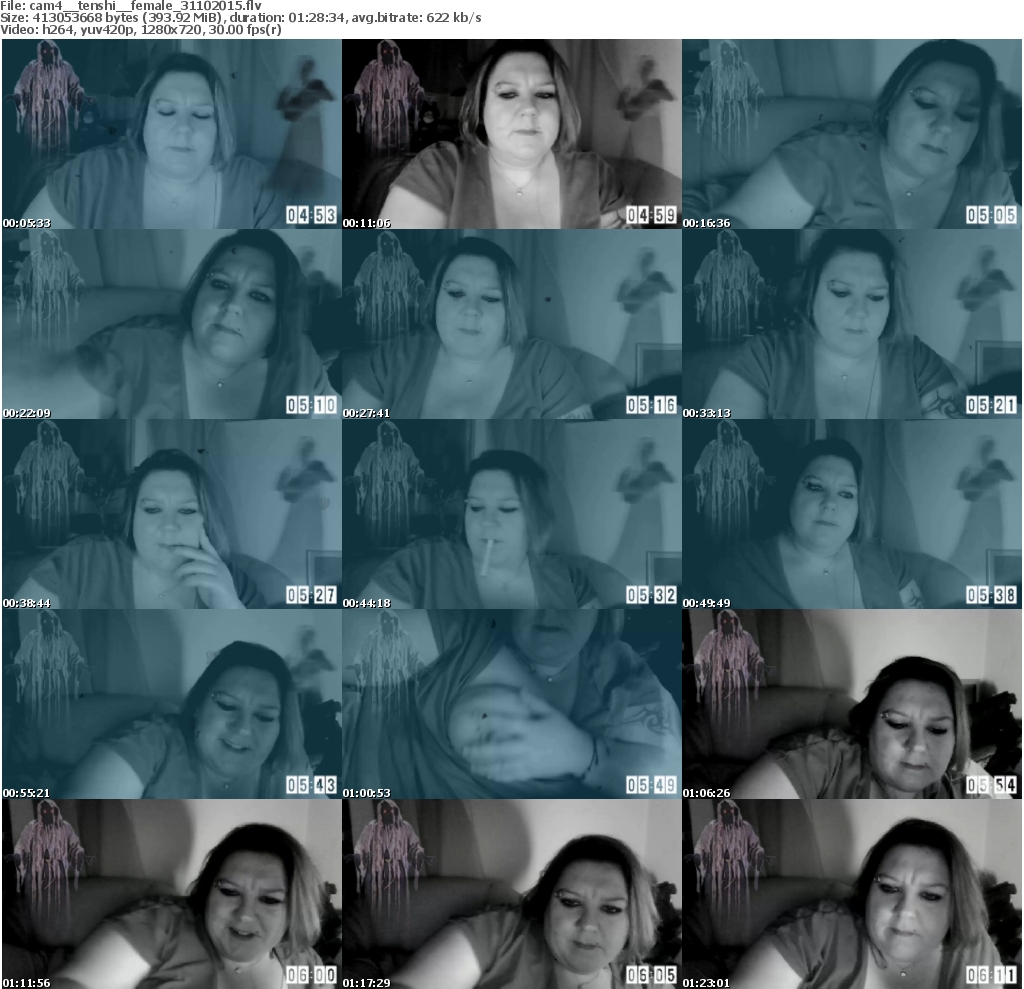Click the file name line 'cam4__tenshi__female_31102015.flv'
The width and height of the screenshot is (1024, 989).
coord(131,6)
